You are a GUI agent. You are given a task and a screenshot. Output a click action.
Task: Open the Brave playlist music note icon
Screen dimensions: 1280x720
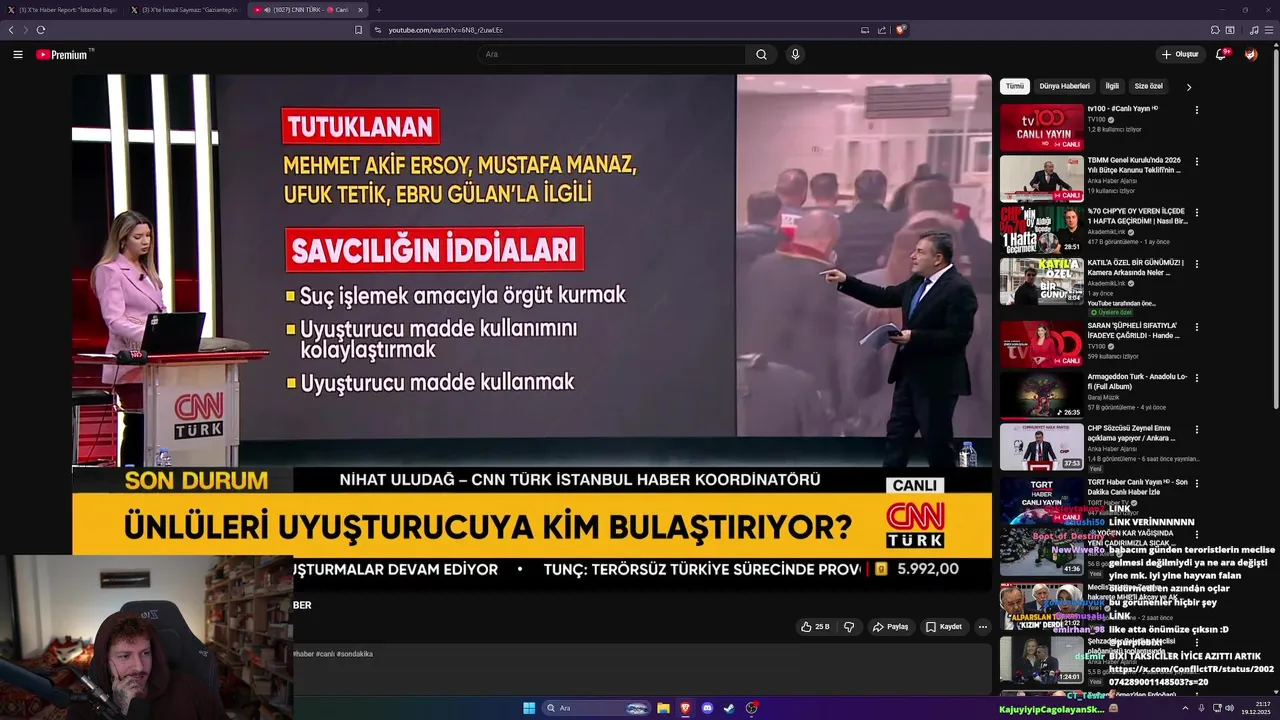point(1254,30)
